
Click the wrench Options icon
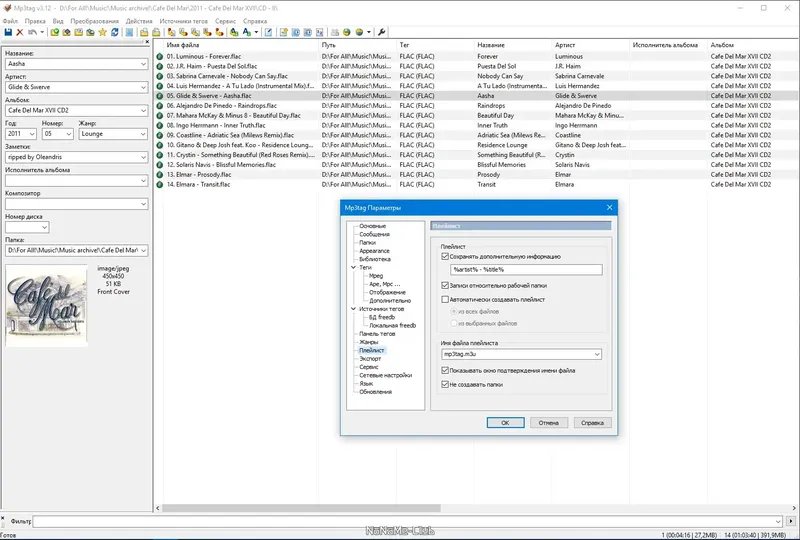click(x=381, y=32)
